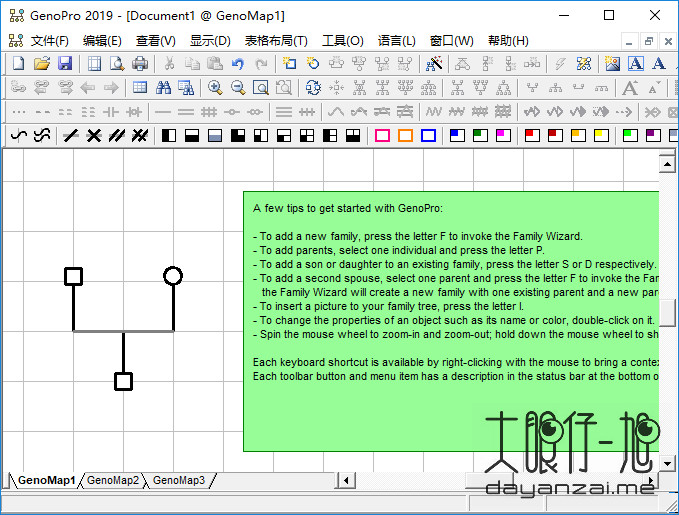Insert picture using the image icon
The height and width of the screenshot is (515, 679).
(612, 64)
